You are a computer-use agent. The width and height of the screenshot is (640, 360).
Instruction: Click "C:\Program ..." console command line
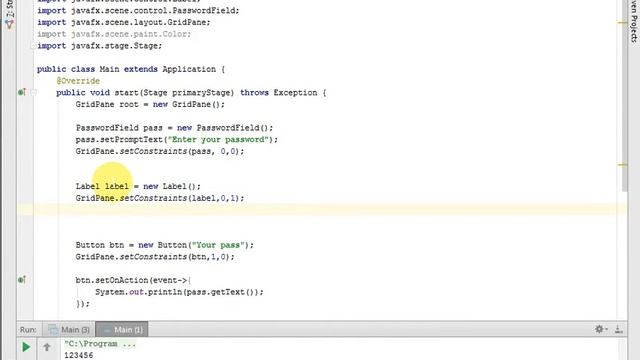100,344
